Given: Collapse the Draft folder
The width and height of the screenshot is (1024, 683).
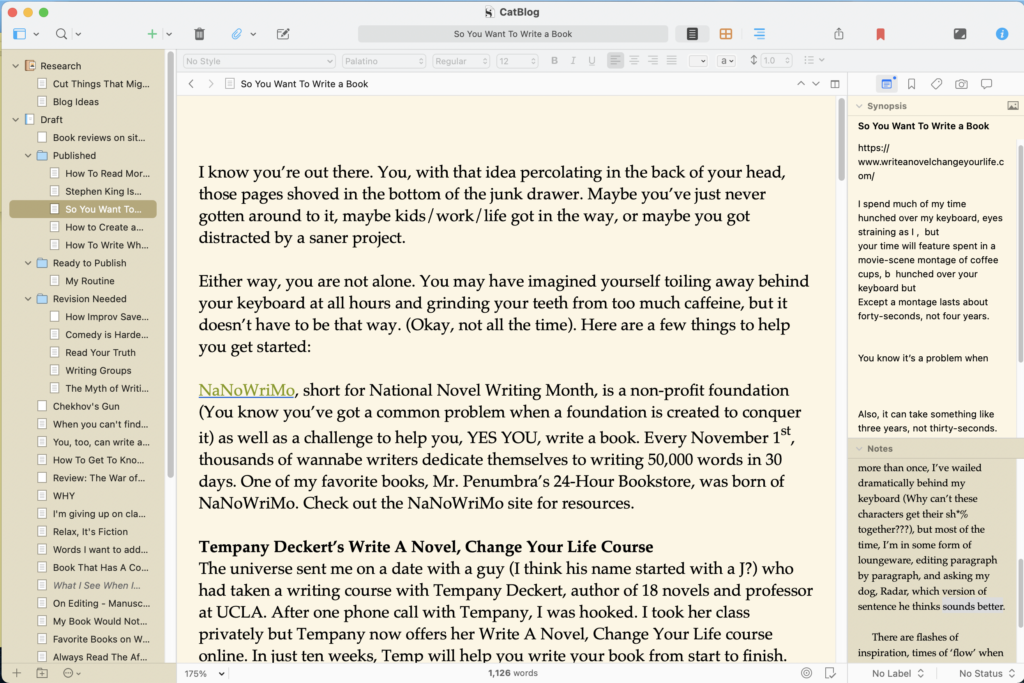Looking at the screenshot, I should 16,119.
